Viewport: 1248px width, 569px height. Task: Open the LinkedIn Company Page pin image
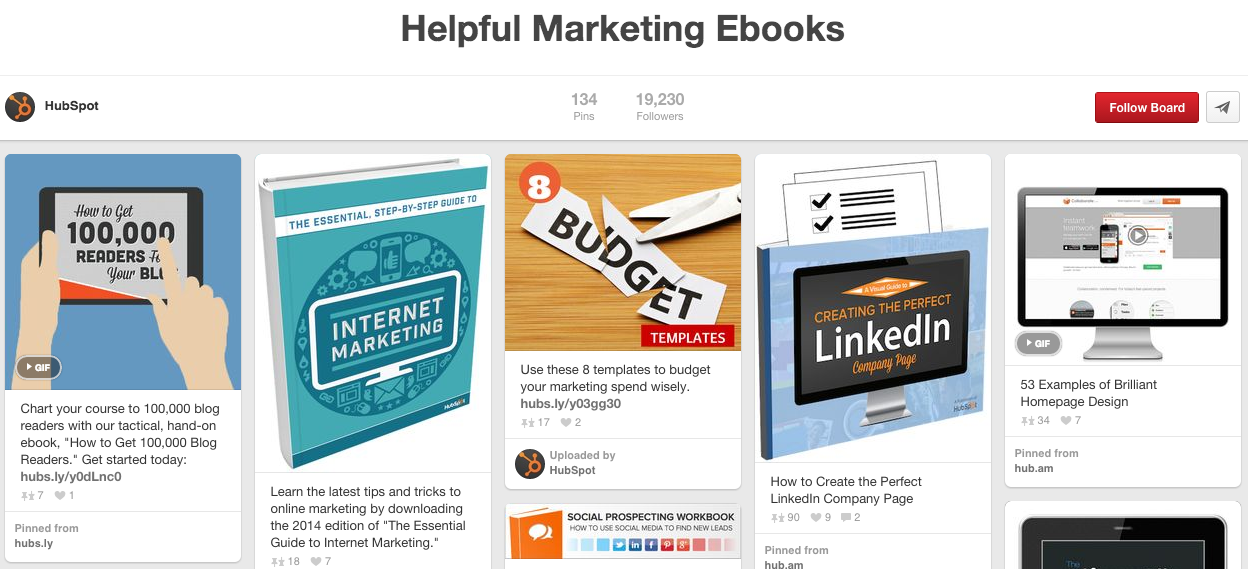pos(873,308)
